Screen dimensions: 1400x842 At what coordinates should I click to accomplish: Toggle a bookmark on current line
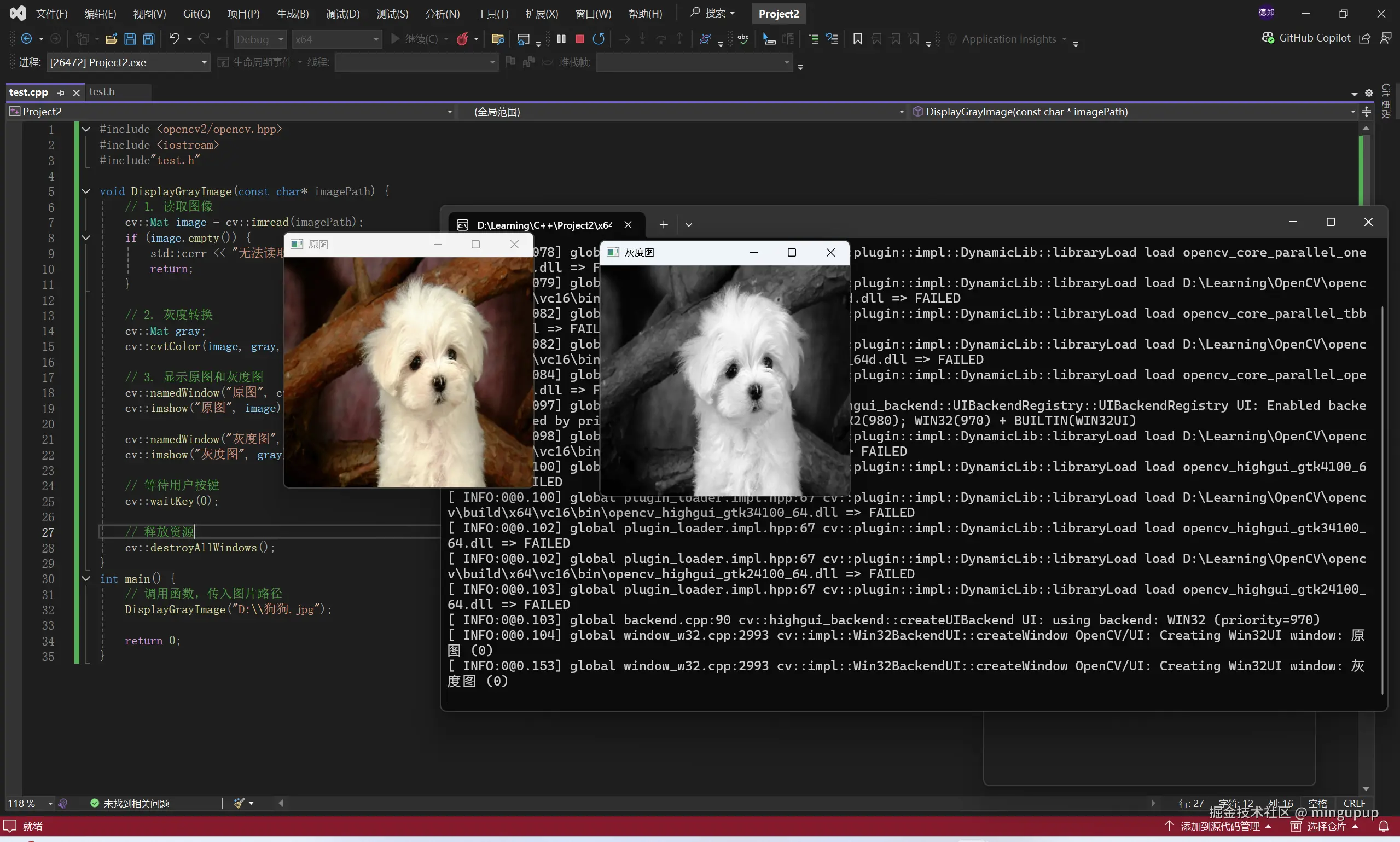tap(856, 39)
